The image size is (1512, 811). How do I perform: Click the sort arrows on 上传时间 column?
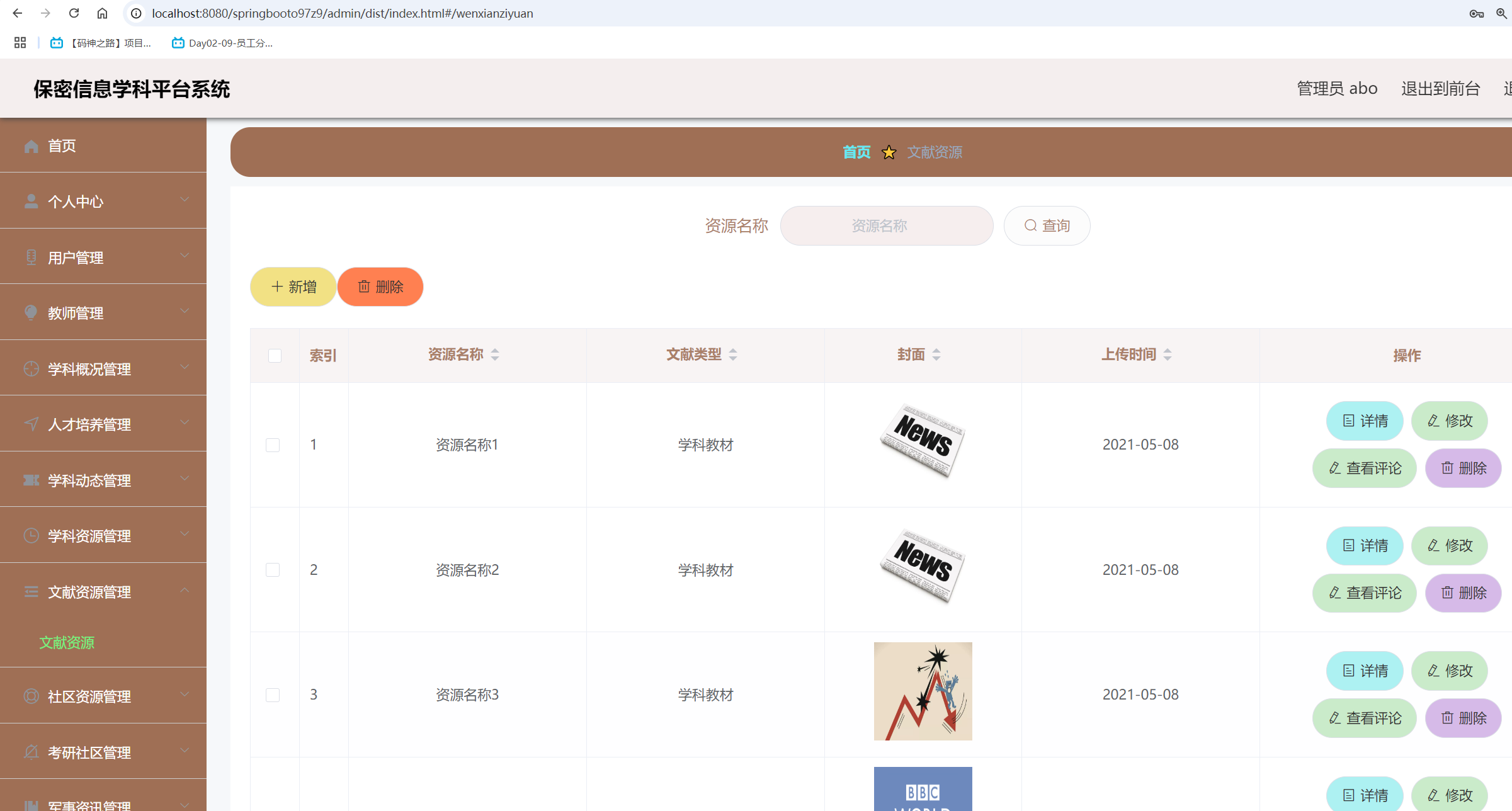tap(1168, 355)
